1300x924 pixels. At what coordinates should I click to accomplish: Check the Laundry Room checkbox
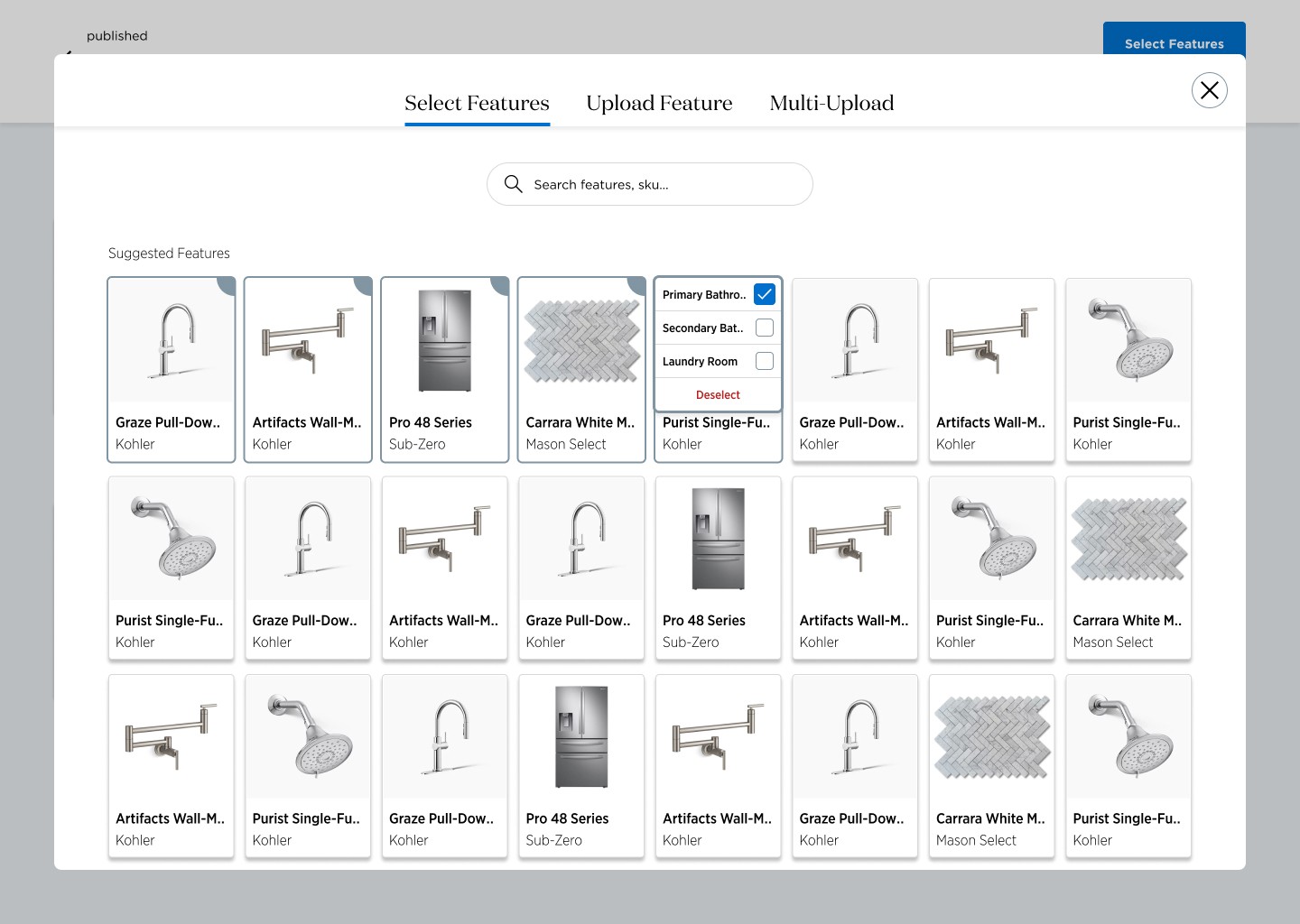(x=764, y=360)
